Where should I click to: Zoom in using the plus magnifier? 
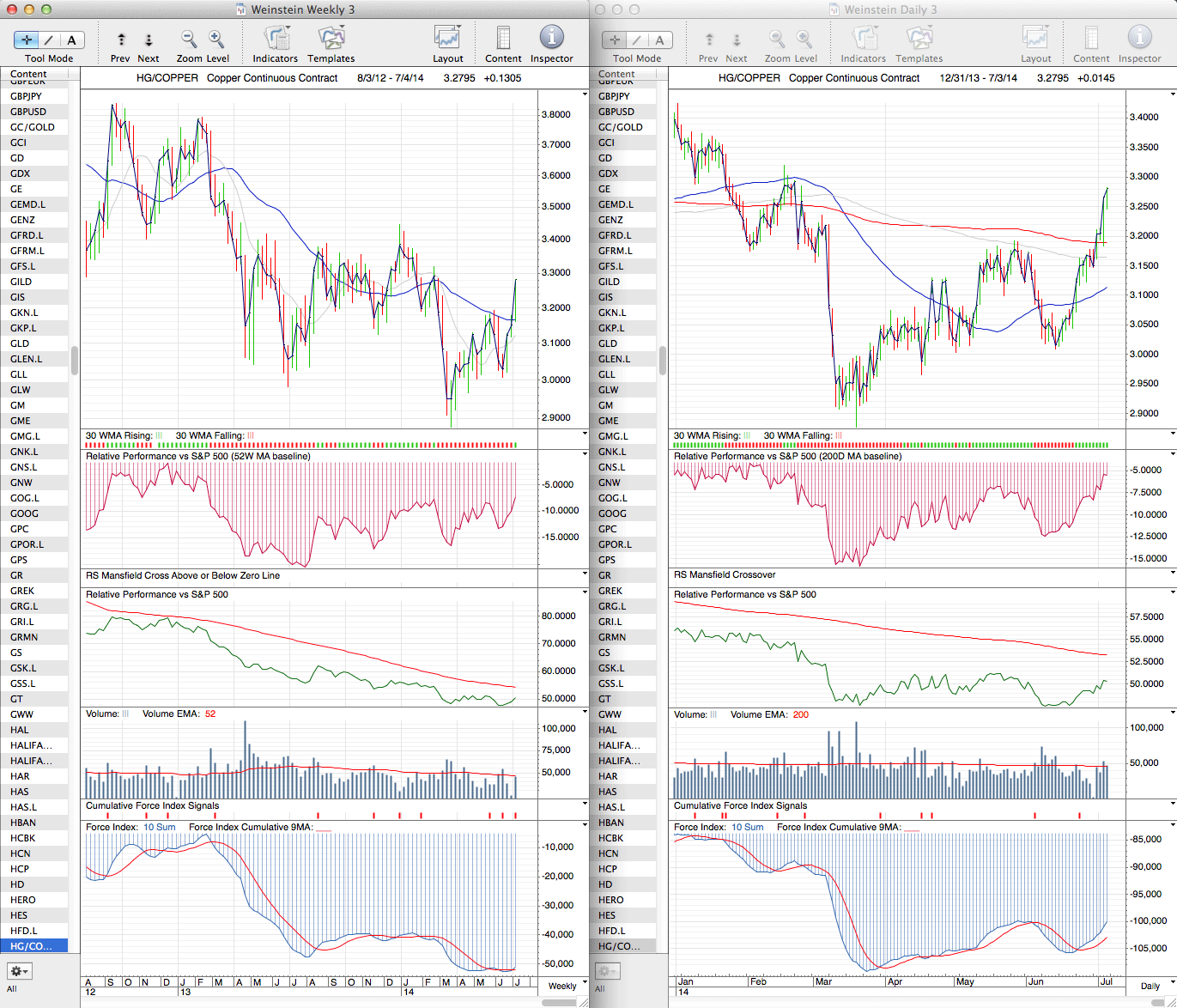[x=216, y=39]
